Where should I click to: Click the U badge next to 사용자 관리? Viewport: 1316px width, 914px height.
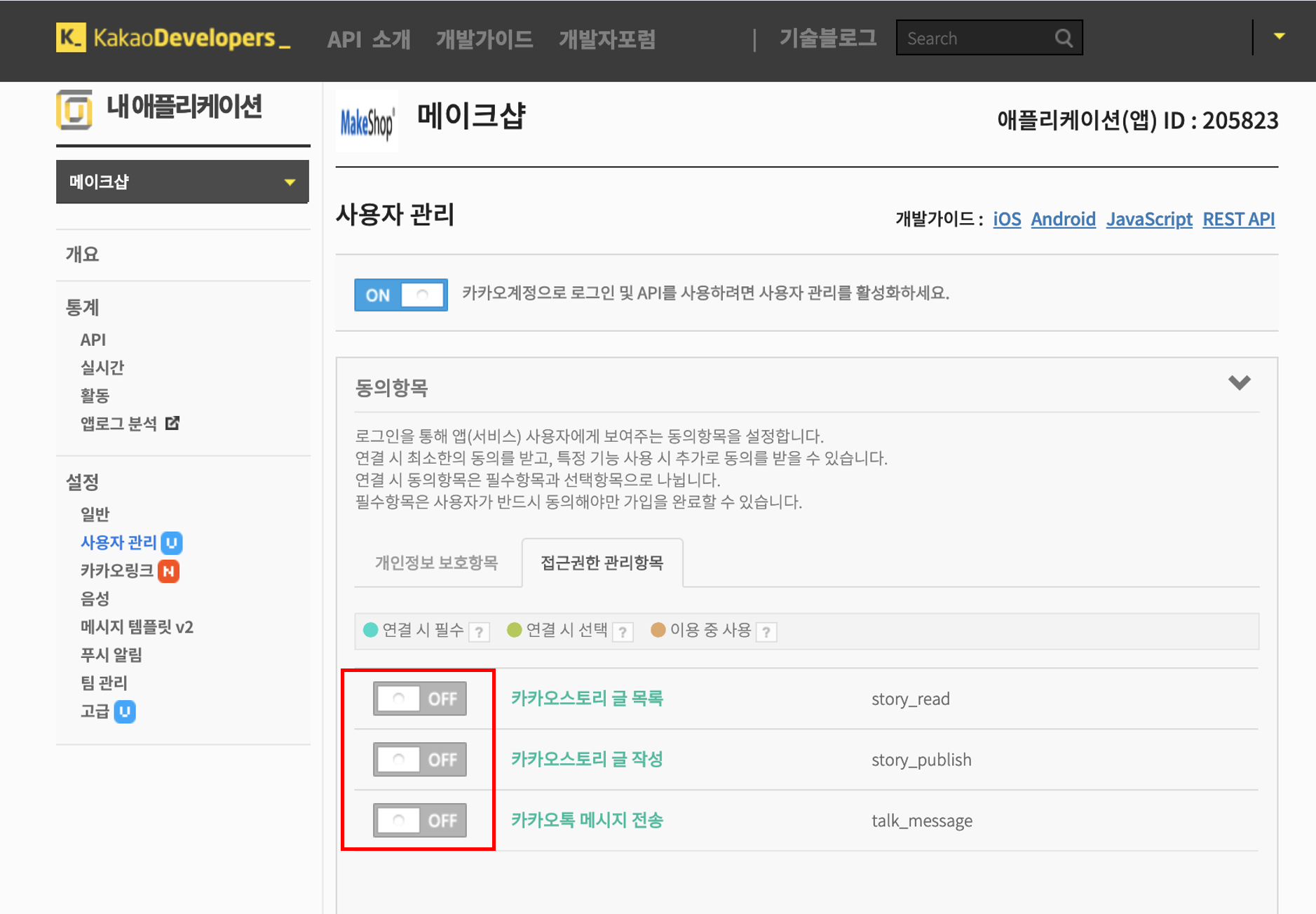click(172, 542)
